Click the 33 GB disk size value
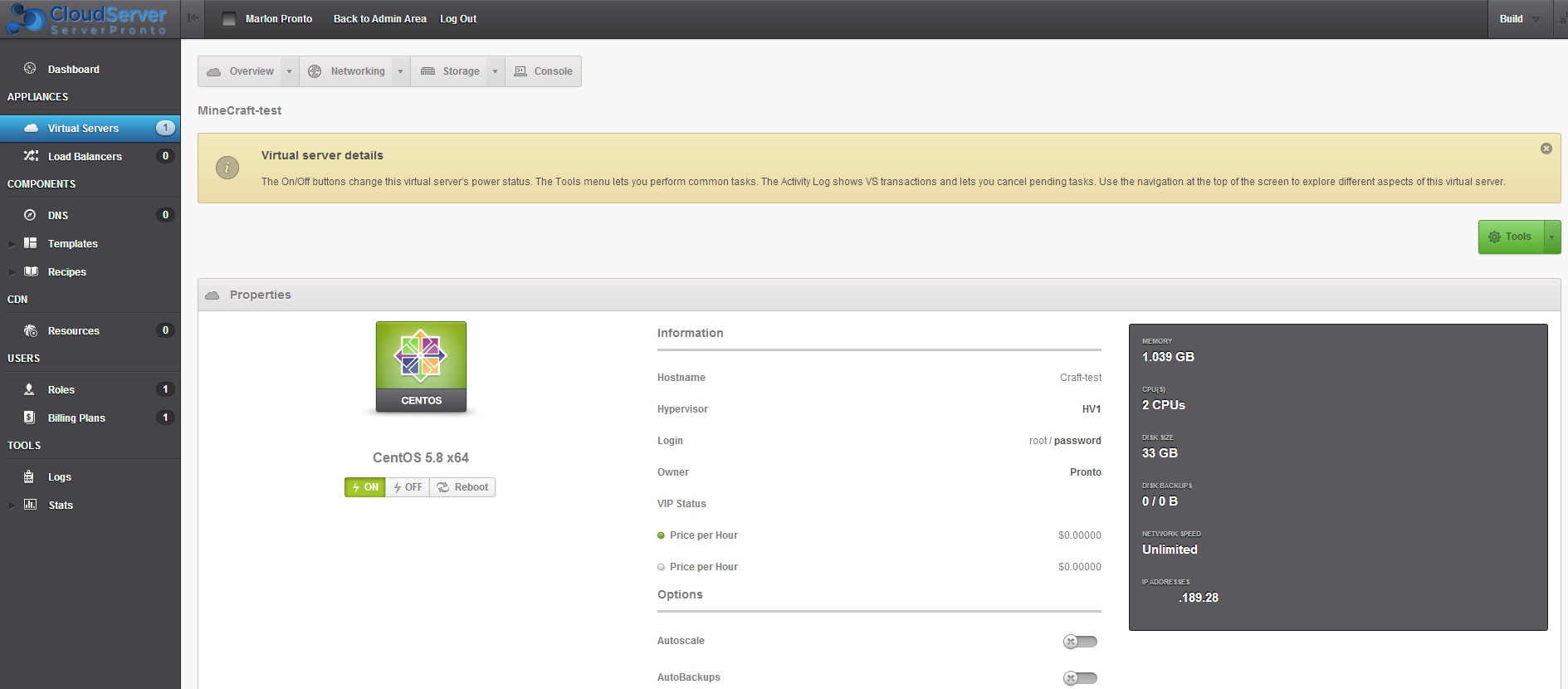This screenshot has width=1568, height=689. pos(1160,453)
